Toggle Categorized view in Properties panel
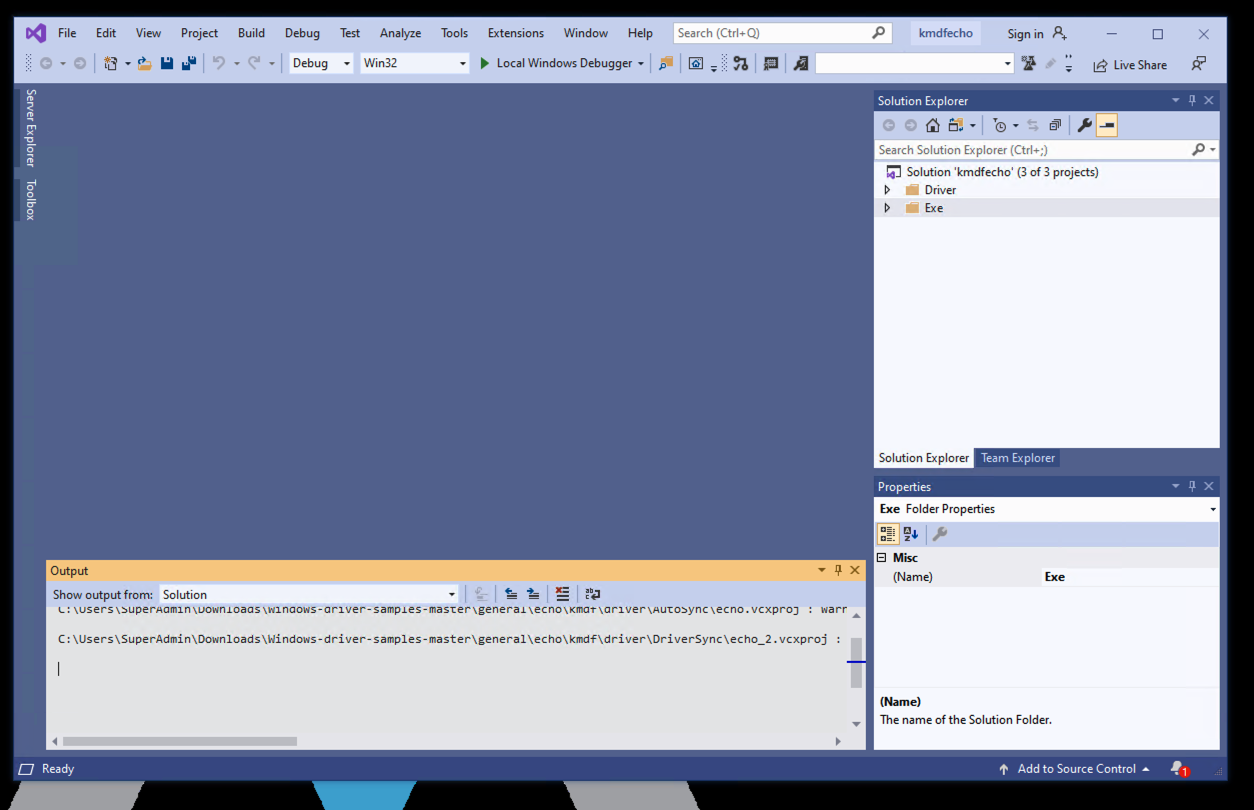This screenshot has height=810, width=1254. coord(888,534)
